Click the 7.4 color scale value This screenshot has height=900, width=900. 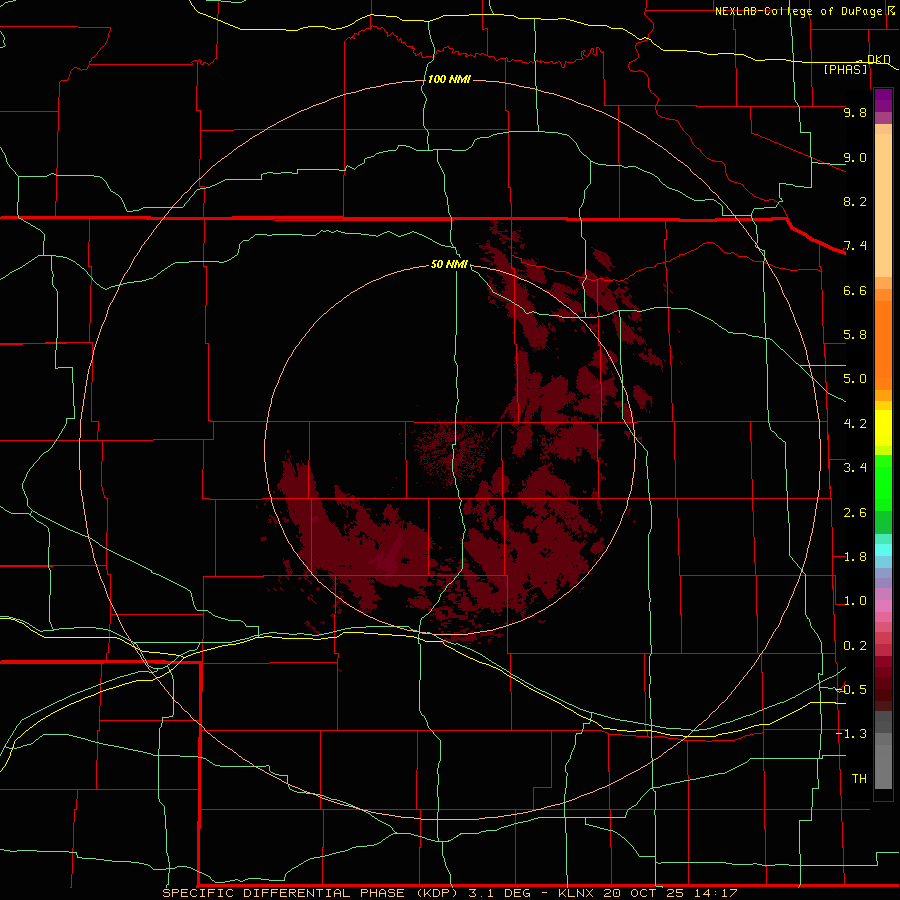pos(855,246)
